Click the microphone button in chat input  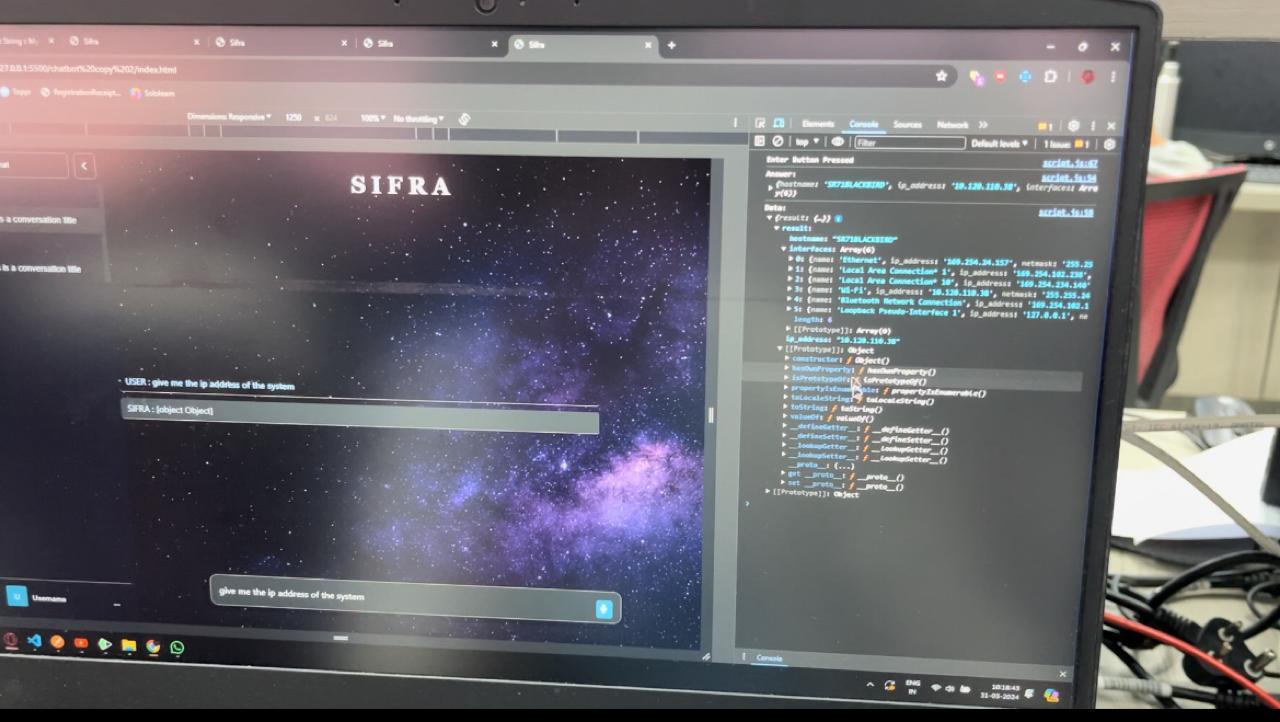[x=604, y=608]
